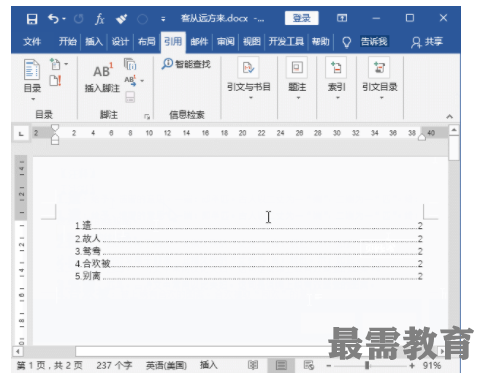
Task: Click the Update Table icon with exclamation mark
Action: click(55, 81)
